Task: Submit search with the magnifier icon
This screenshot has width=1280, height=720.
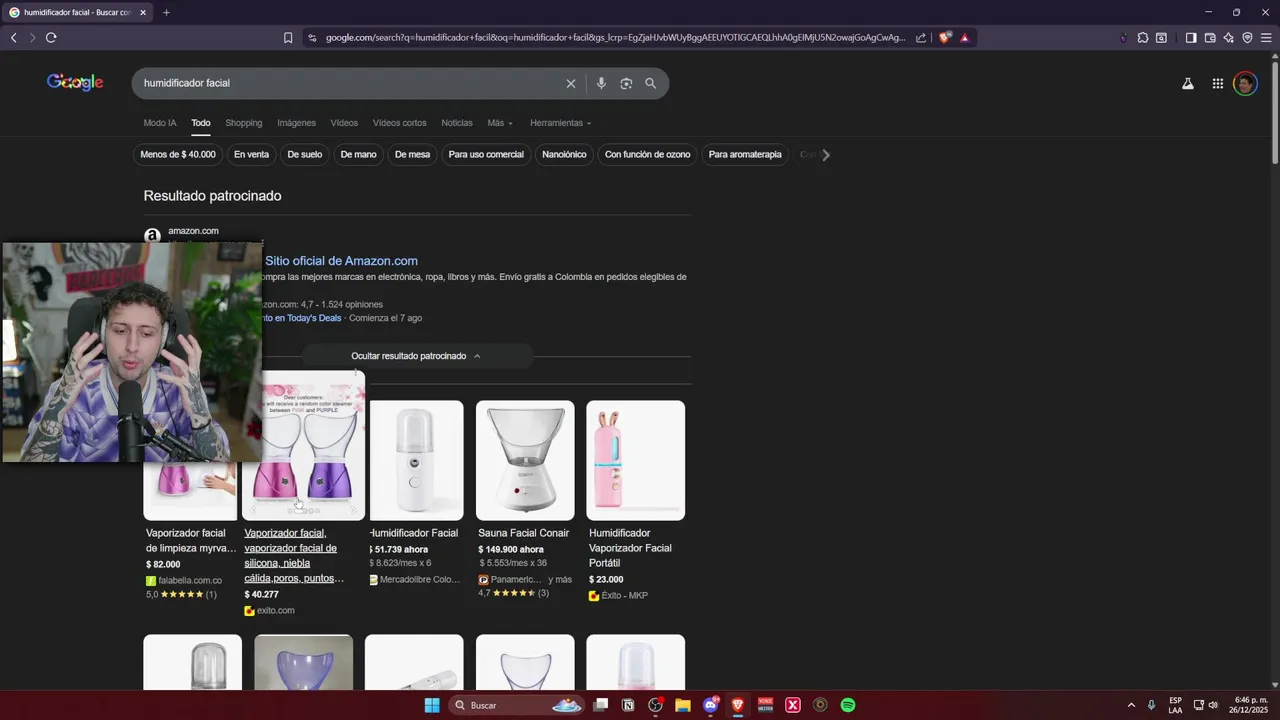Action: 651,83
